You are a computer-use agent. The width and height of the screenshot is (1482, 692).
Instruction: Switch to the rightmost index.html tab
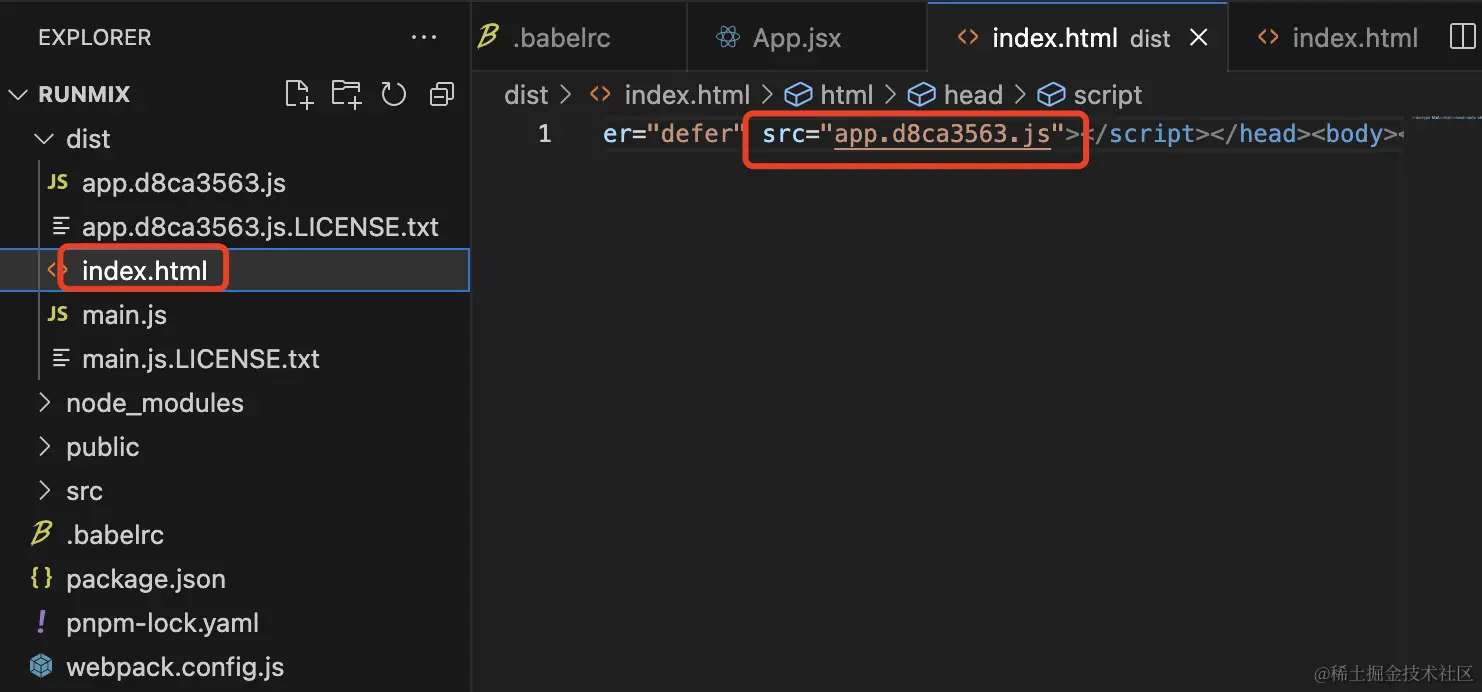click(1336, 37)
